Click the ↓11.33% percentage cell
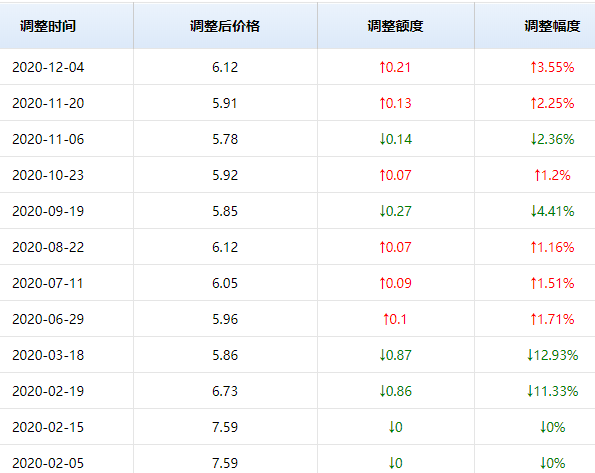 point(552,391)
